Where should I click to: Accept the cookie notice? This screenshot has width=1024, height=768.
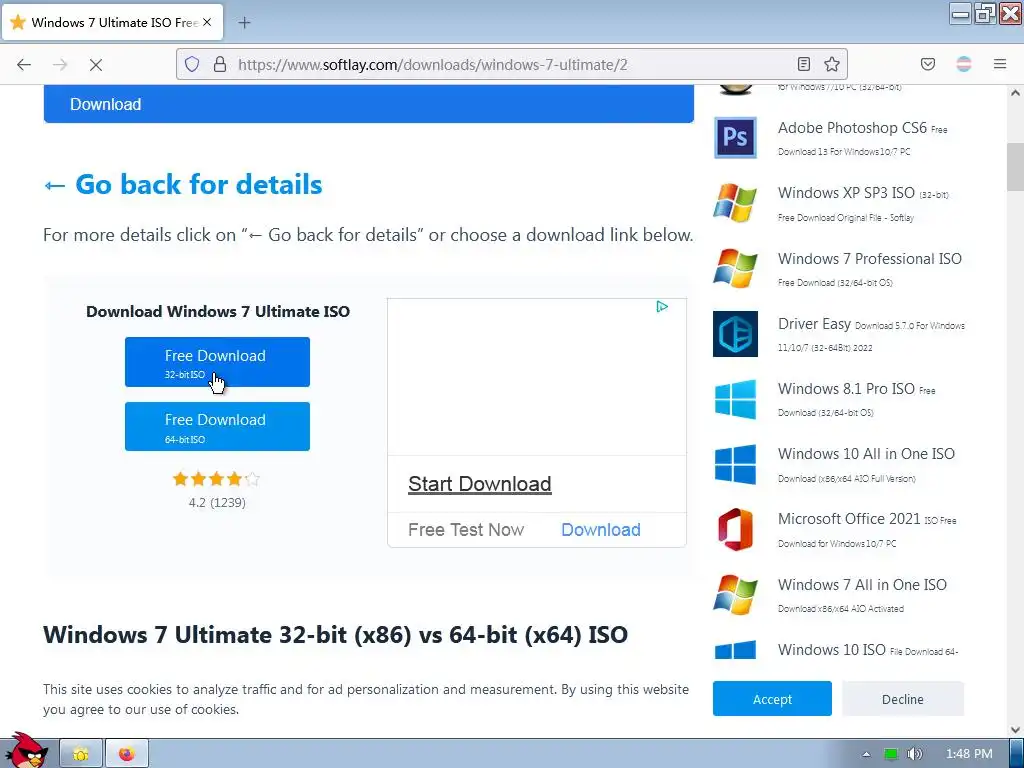coord(773,699)
